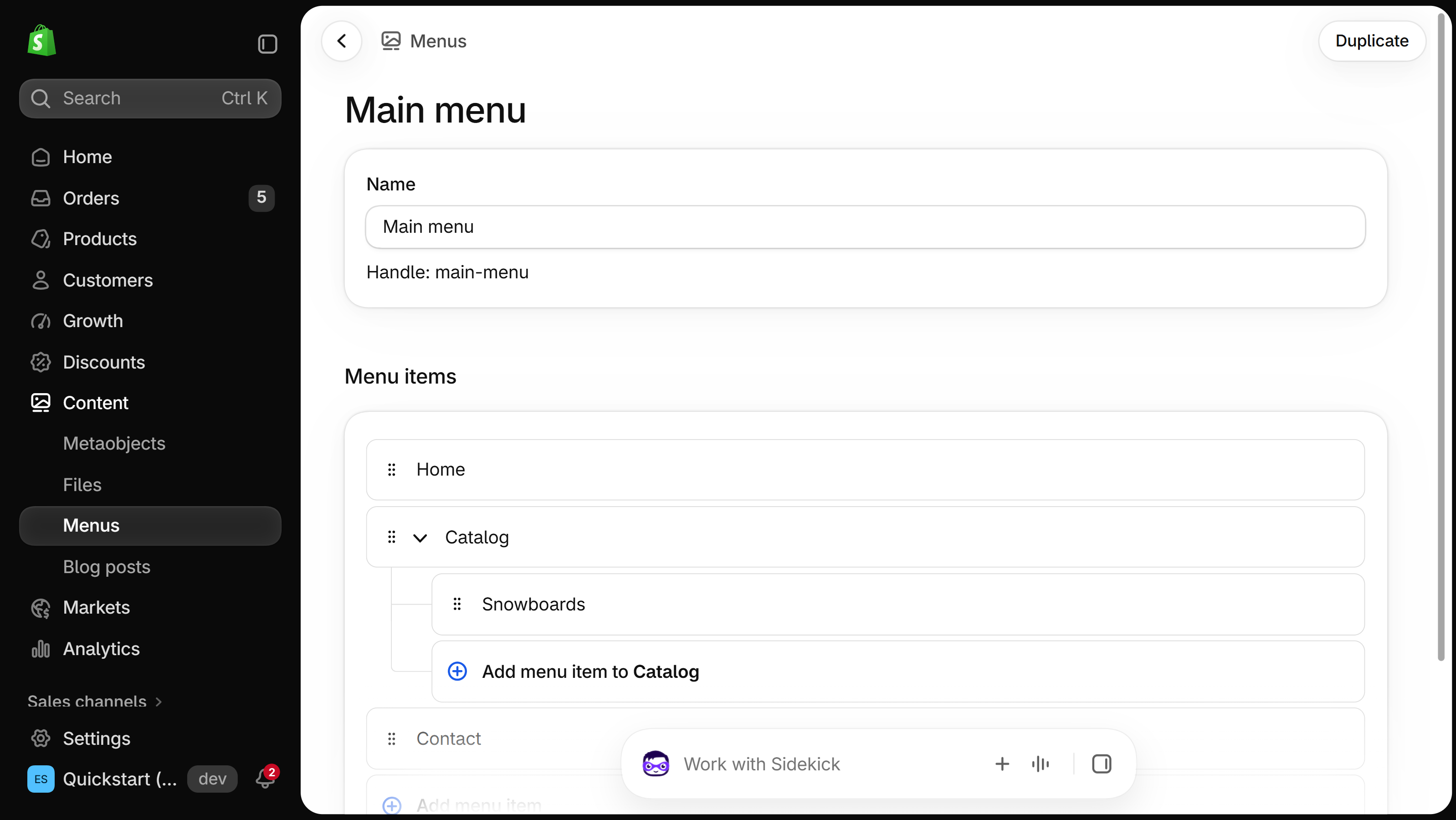This screenshot has height=820, width=1456.
Task: Open the notifications bell
Action: (x=266, y=778)
